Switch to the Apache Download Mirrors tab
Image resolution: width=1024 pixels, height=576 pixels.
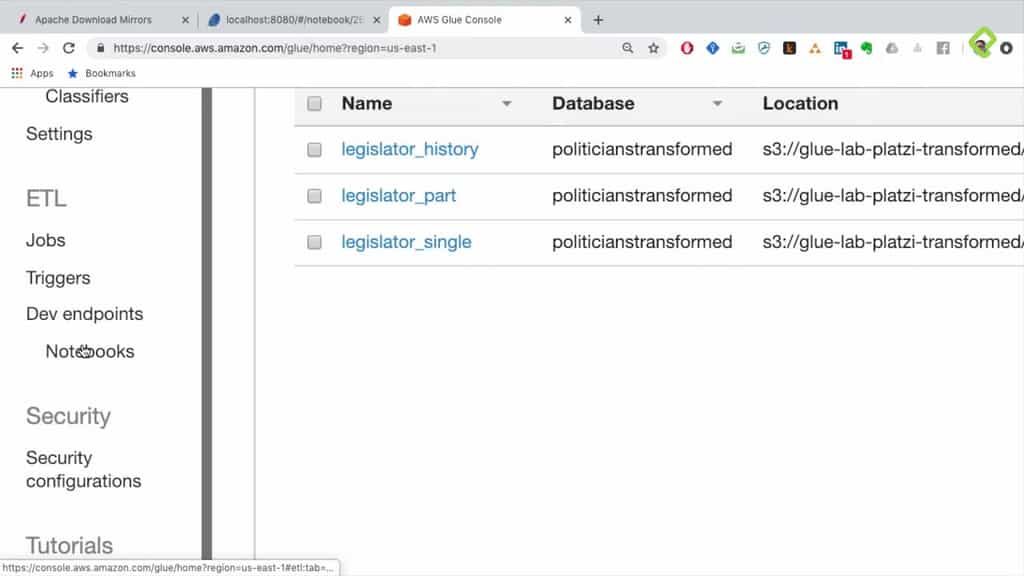pyautogui.click(x=95, y=18)
